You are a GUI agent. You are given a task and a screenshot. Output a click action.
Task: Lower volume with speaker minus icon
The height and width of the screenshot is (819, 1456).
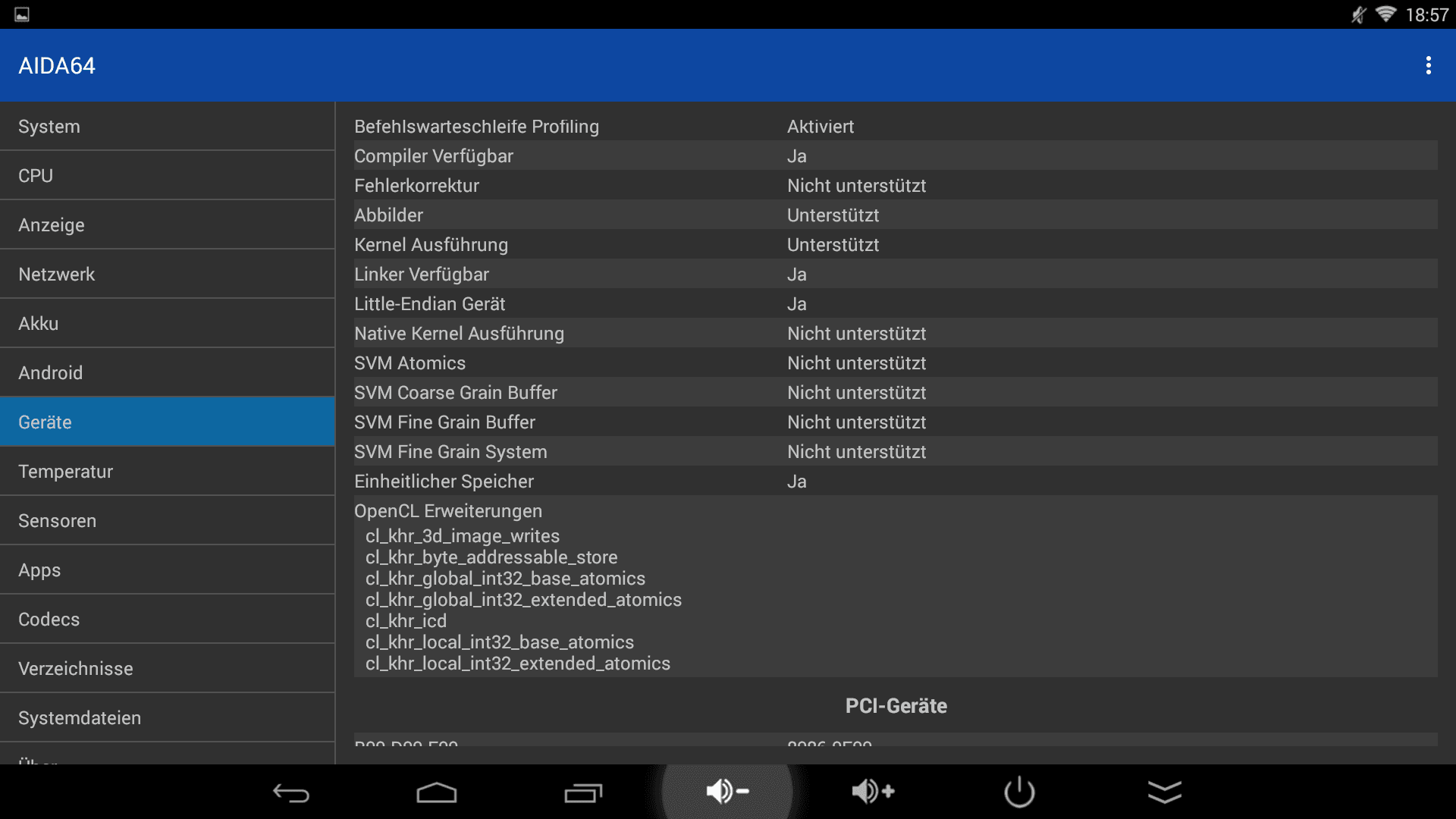coord(727,791)
